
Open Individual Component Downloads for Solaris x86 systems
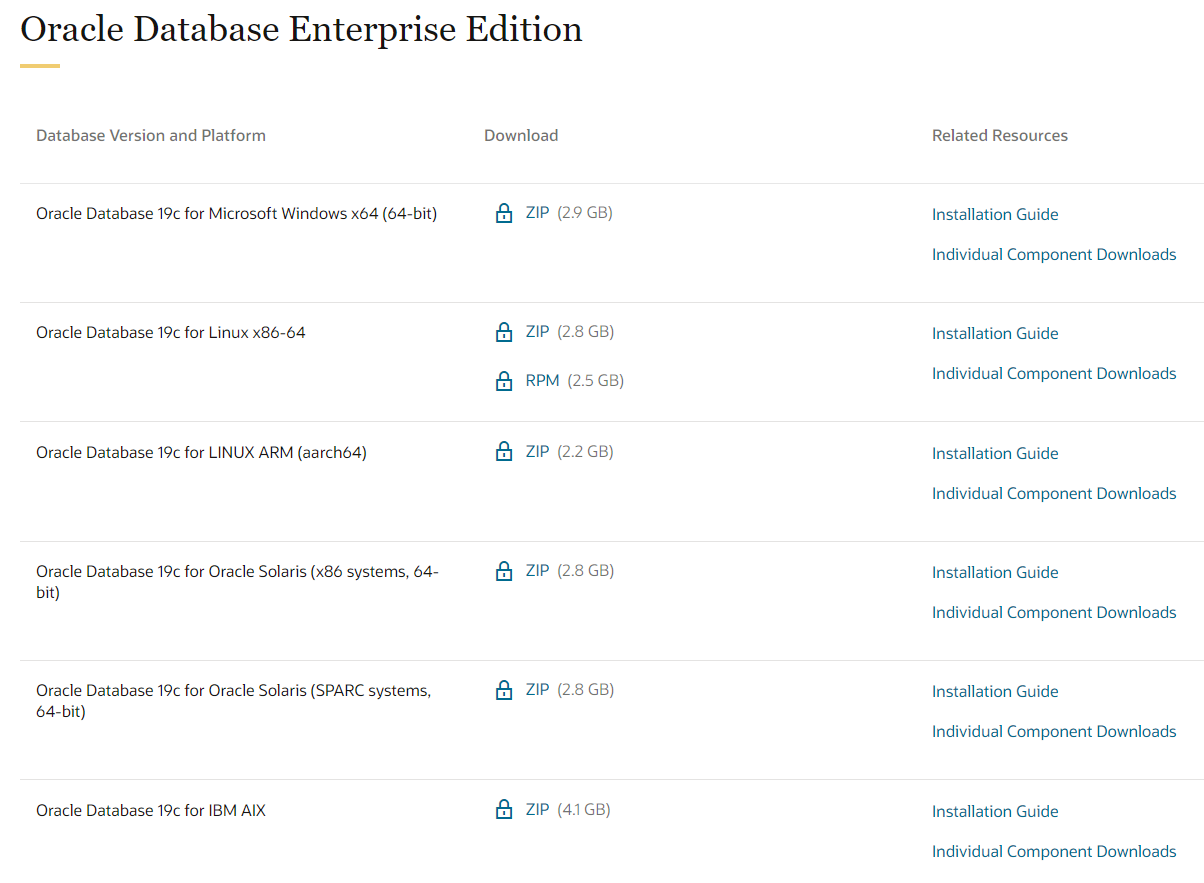pos(1053,612)
